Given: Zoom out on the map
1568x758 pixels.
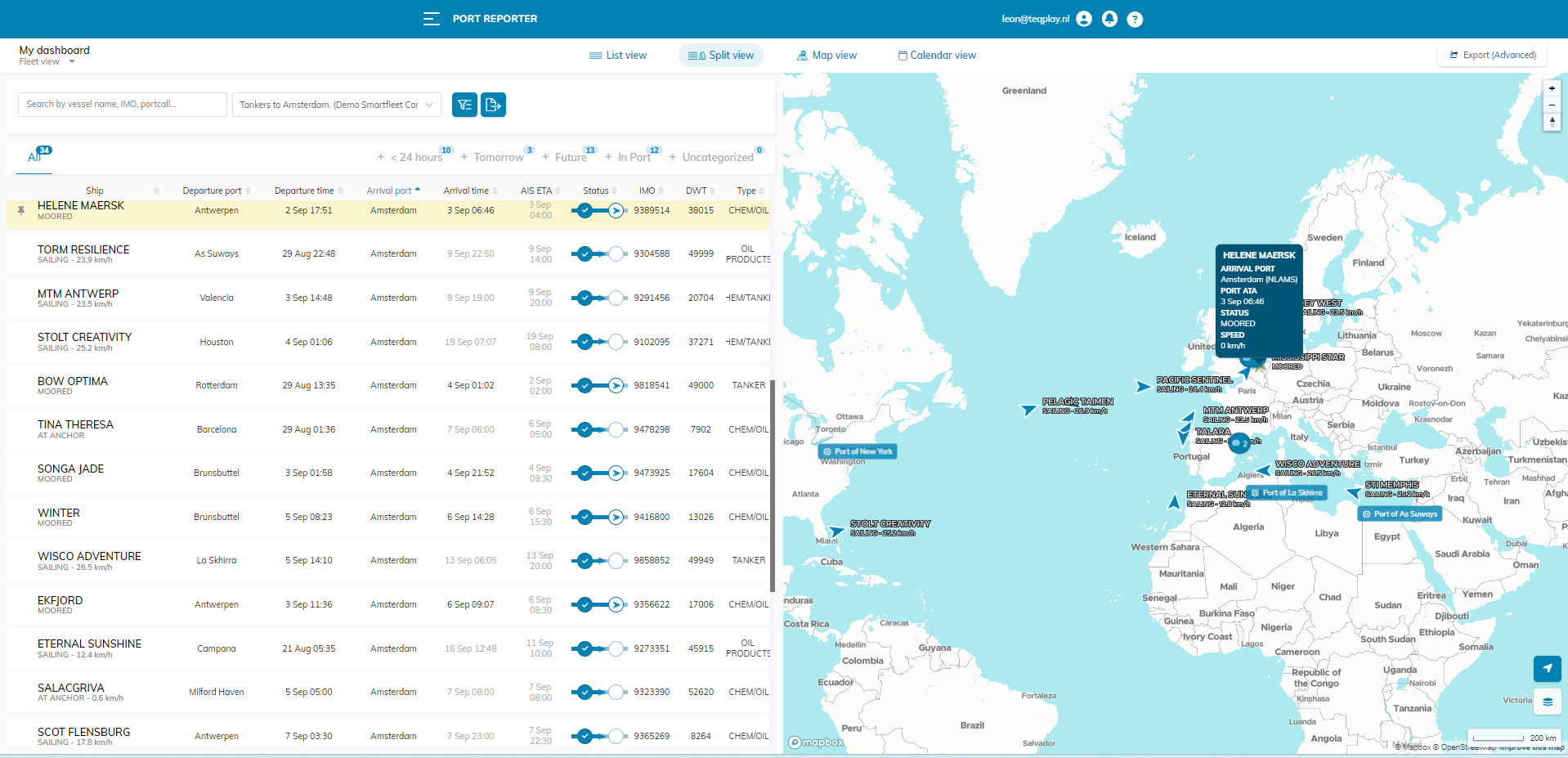Looking at the screenshot, I should pyautogui.click(x=1551, y=105).
